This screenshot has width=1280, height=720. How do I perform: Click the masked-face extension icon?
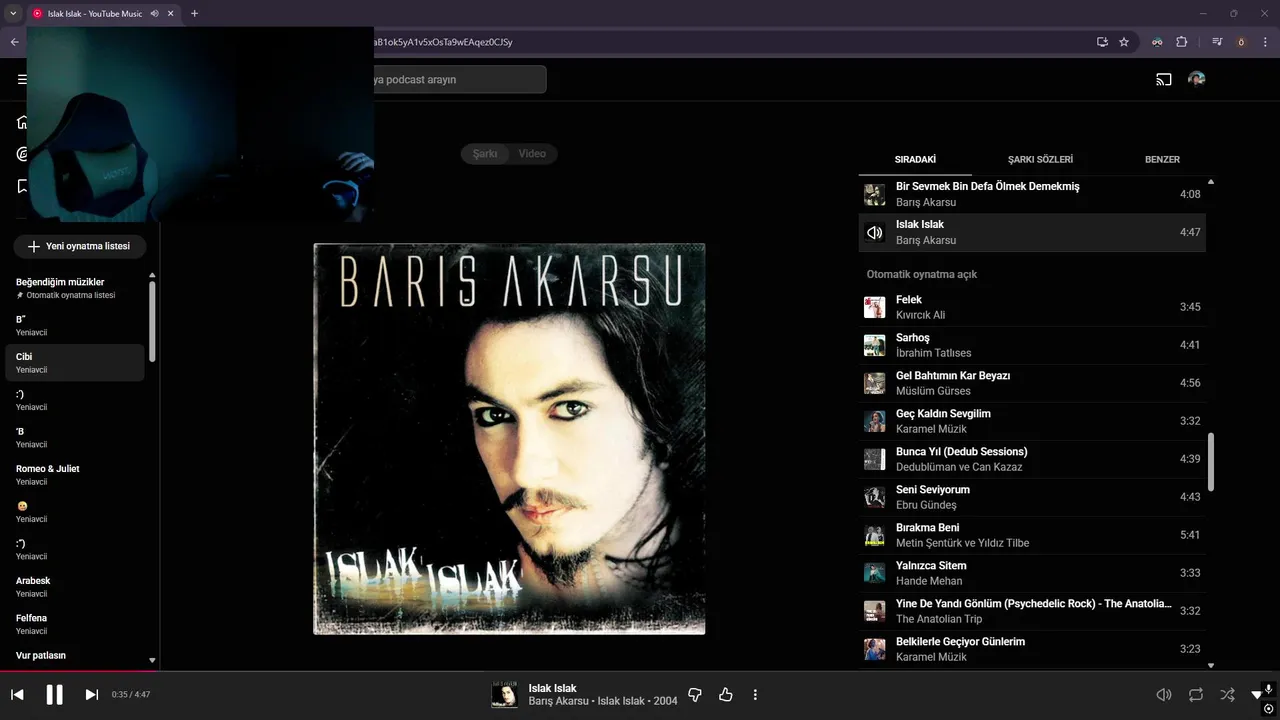click(1157, 42)
